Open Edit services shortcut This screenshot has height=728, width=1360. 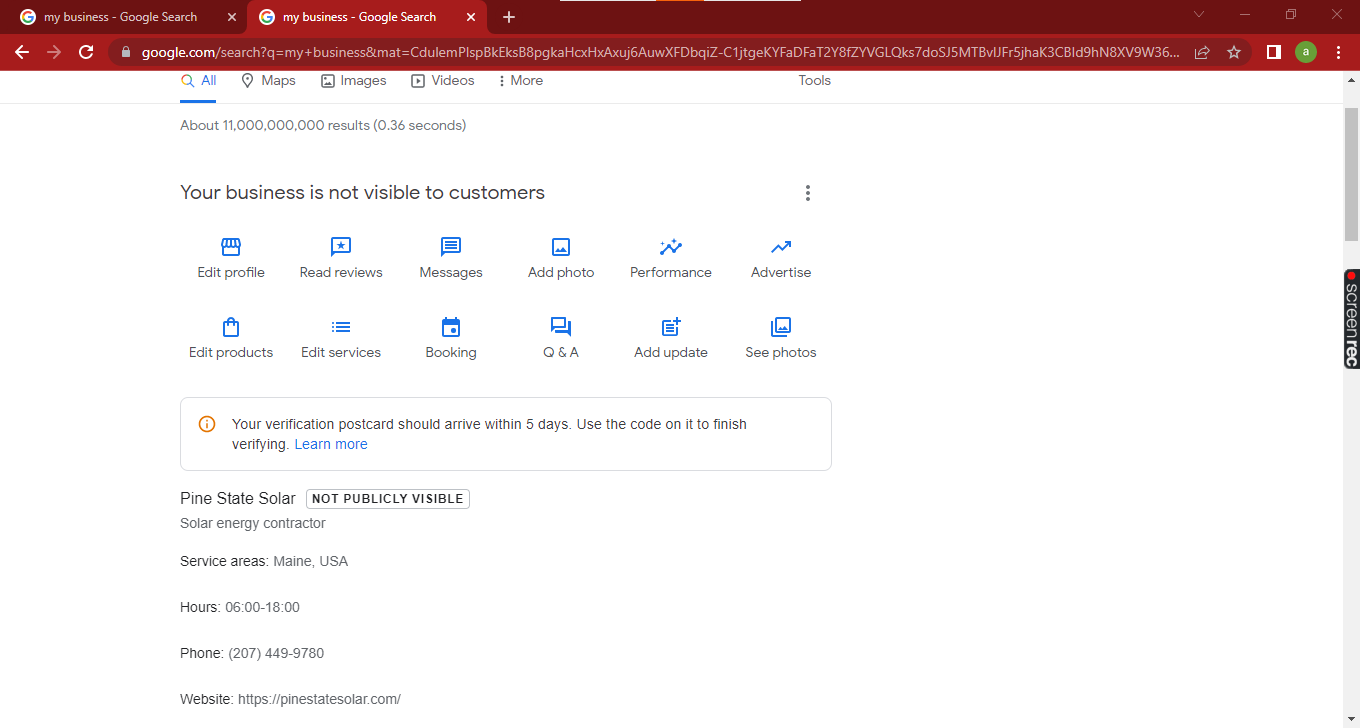click(341, 338)
